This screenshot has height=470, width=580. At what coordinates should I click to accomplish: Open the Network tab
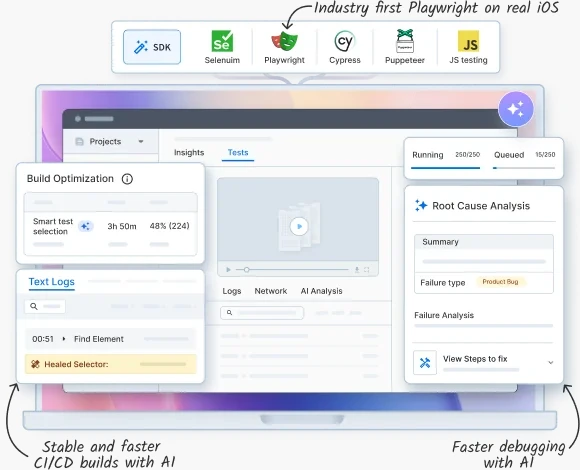click(x=271, y=291)
